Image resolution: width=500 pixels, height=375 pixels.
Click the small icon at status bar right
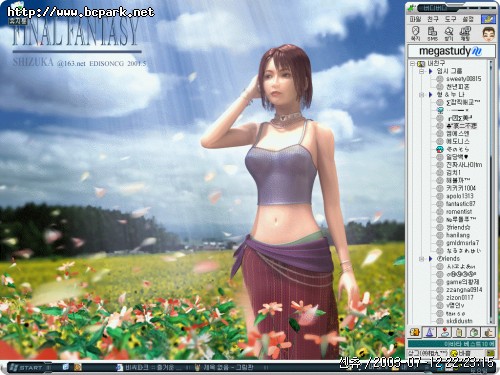[x=491, y=353]
